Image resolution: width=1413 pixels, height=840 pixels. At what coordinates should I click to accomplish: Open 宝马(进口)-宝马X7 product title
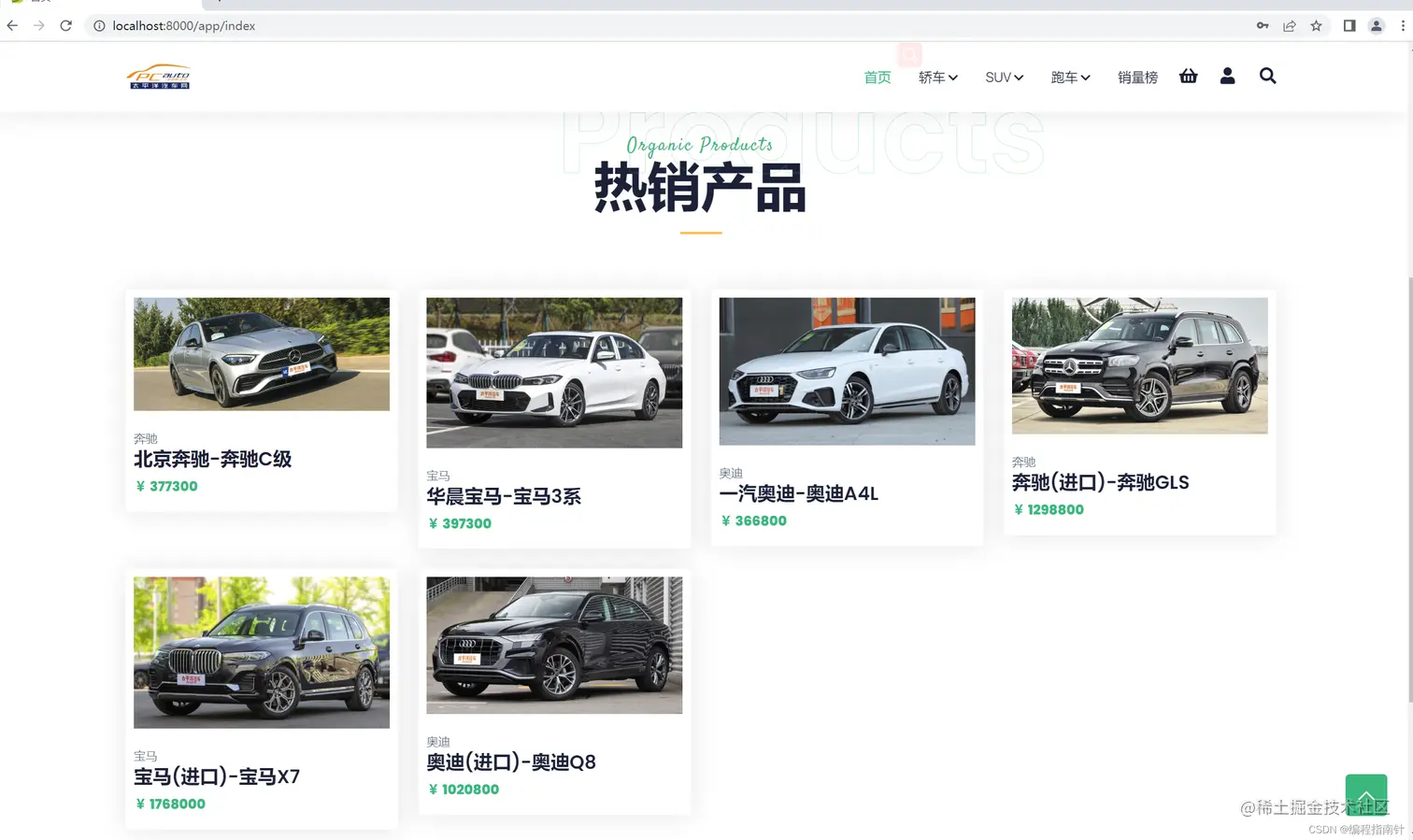point(217,776)
